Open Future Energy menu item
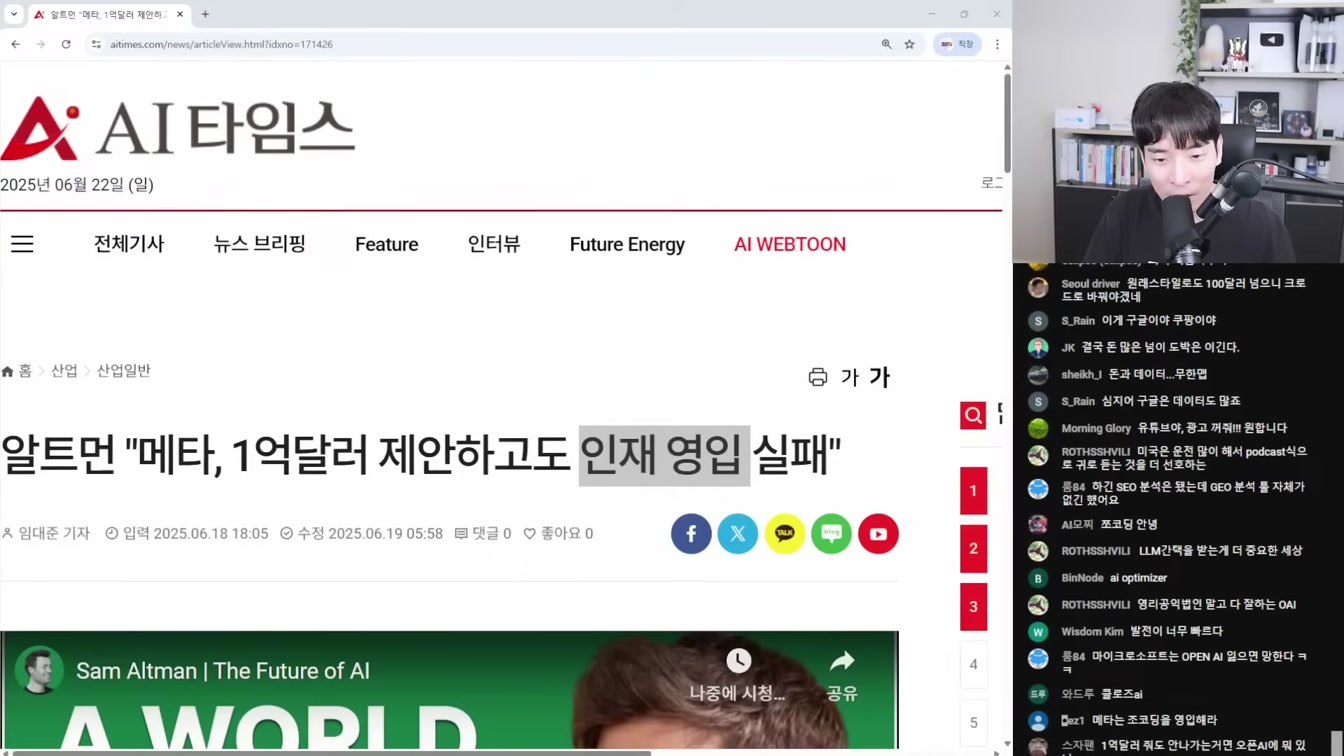The height and width of the screenshot is (756, 1344). click(x=627, y=244)
